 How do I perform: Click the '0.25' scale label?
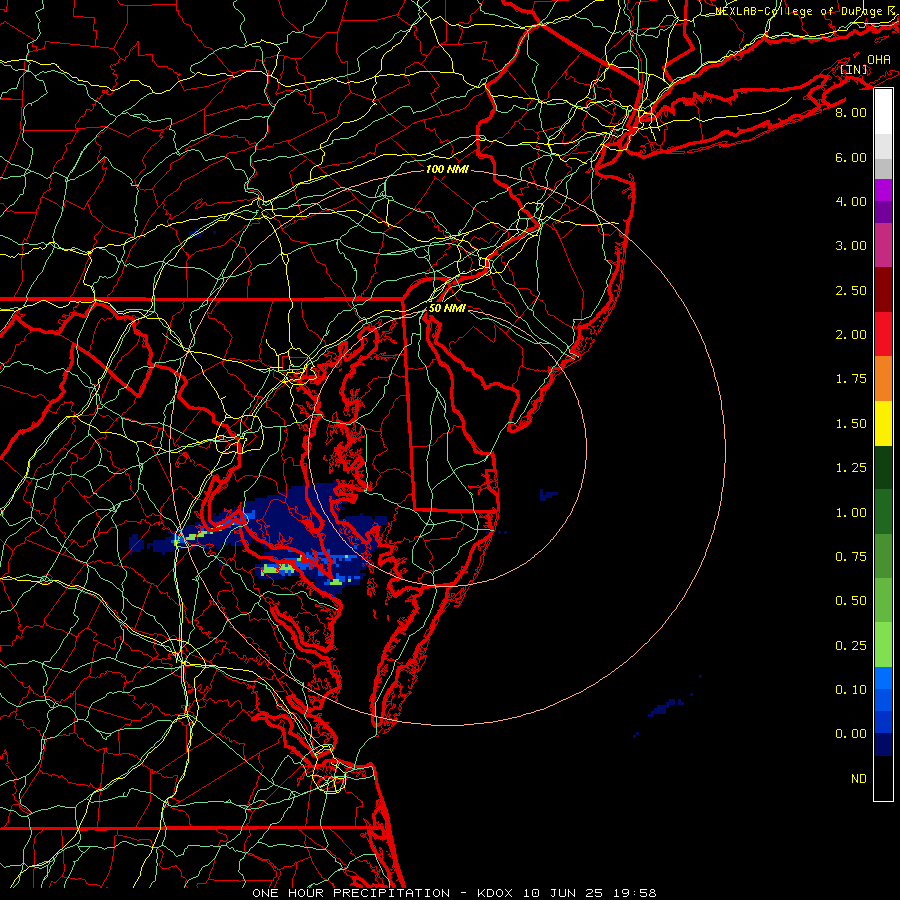[851, 646]
